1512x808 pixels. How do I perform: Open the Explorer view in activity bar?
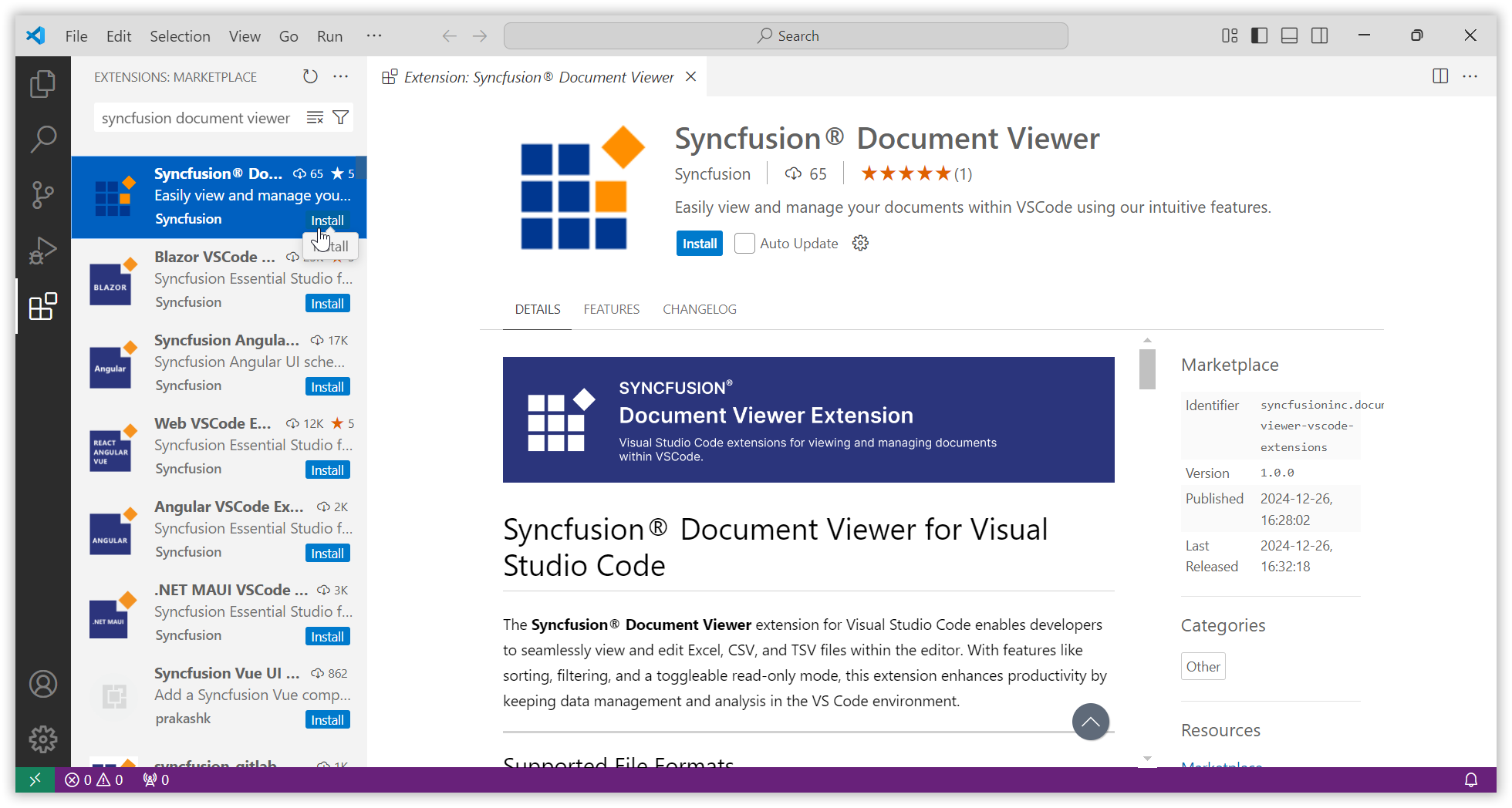[x=43, y=84]
